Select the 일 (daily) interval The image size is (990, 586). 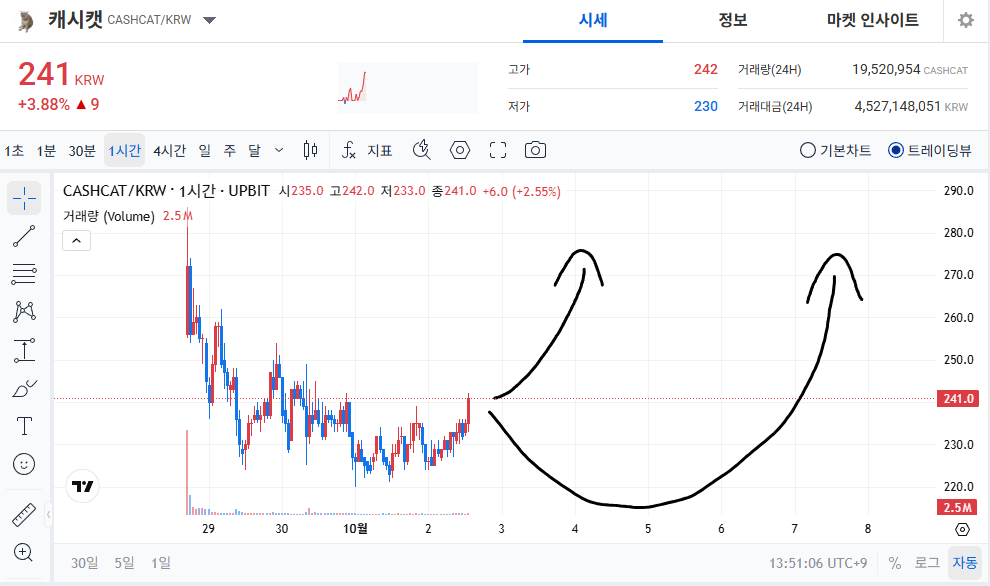point(205,150)
